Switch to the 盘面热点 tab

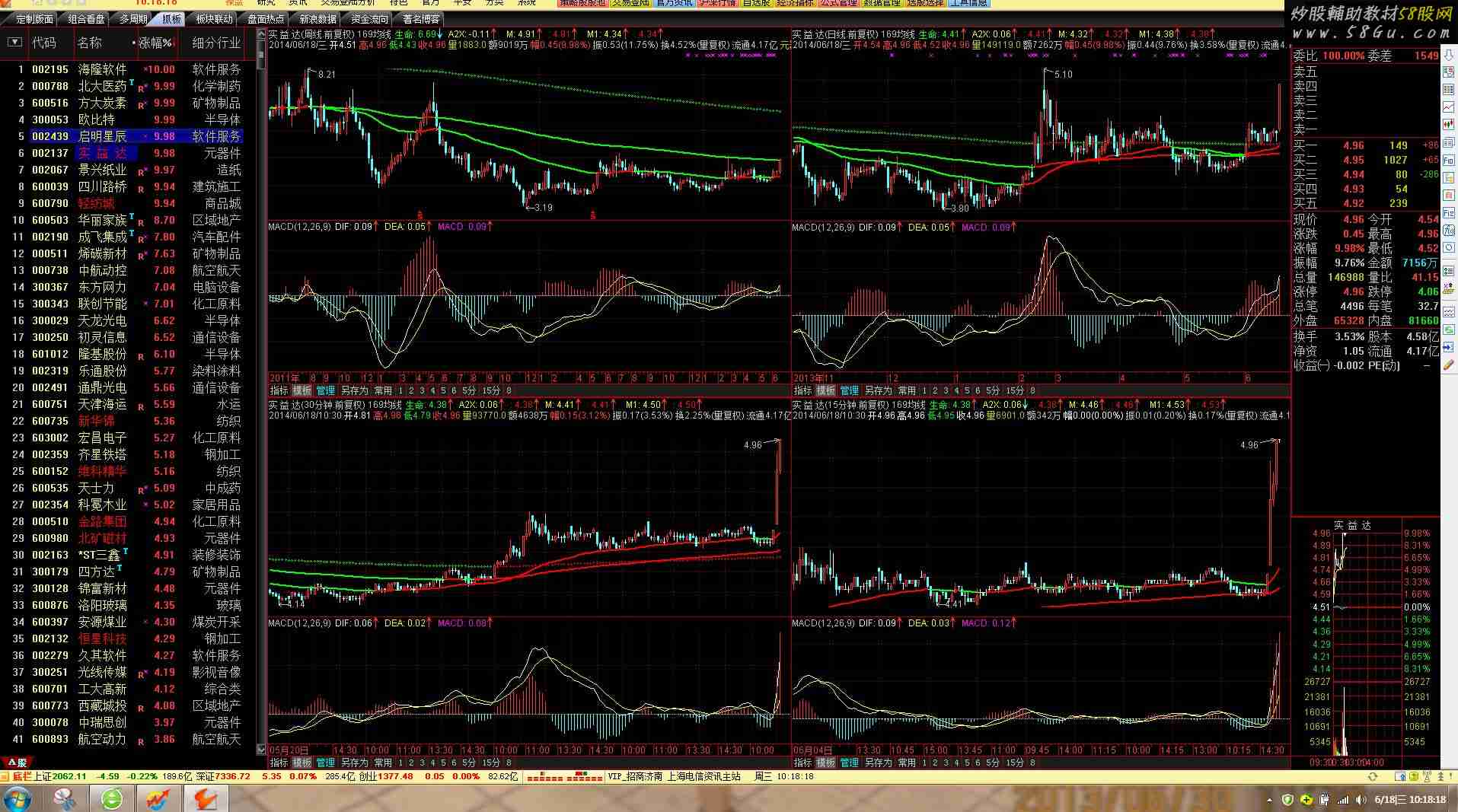[266, 19]
